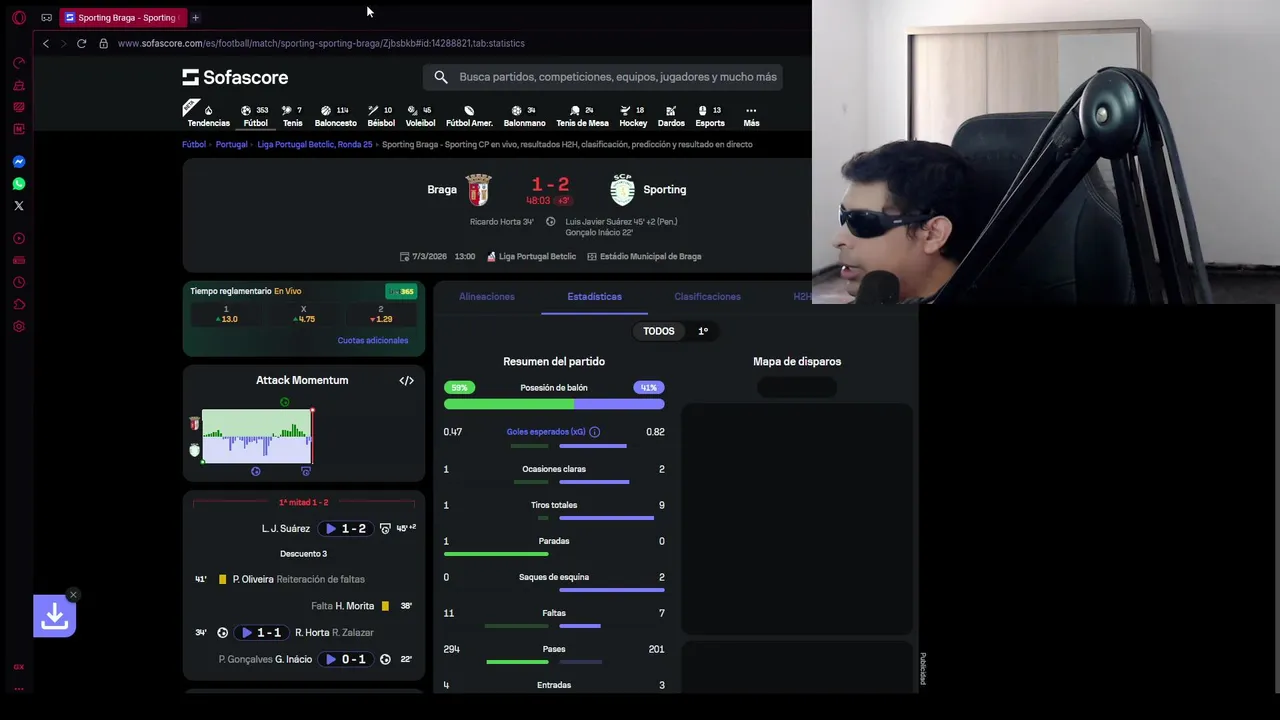The height and width of the screenshot is (720, 1280).
Task: Reload the Sofascore page
Action: pyautogui.click(x=81, y=43)
